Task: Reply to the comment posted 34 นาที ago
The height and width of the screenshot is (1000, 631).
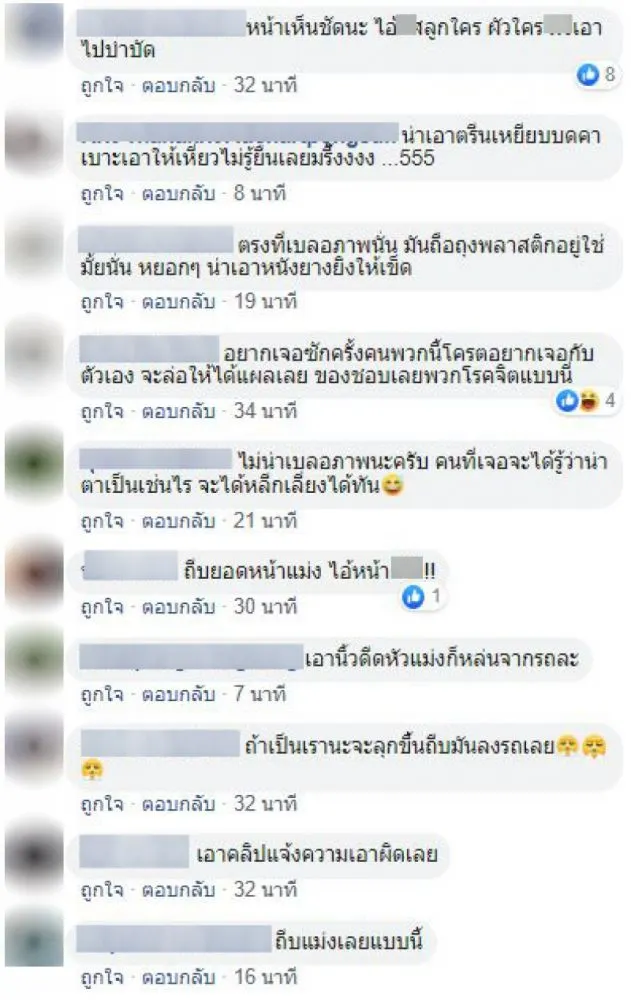Action: [178, 411]
